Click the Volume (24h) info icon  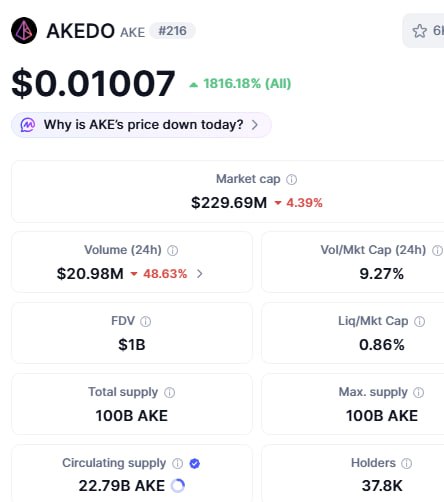tap(172, 250)
